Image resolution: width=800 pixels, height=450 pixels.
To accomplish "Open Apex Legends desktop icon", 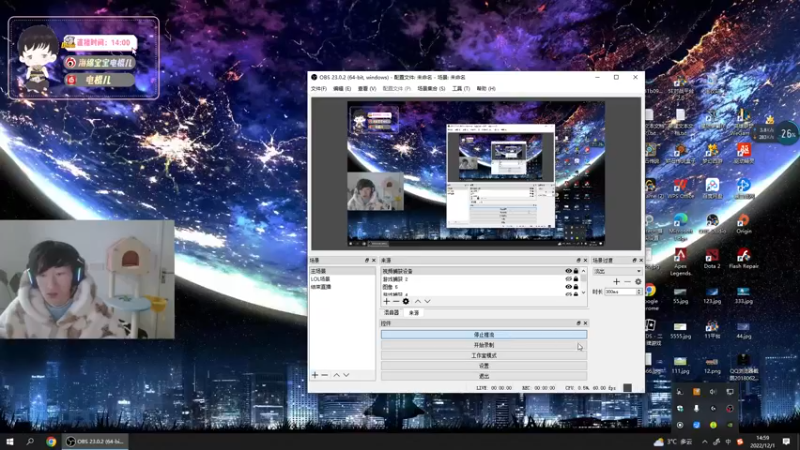I will [681, 262].
